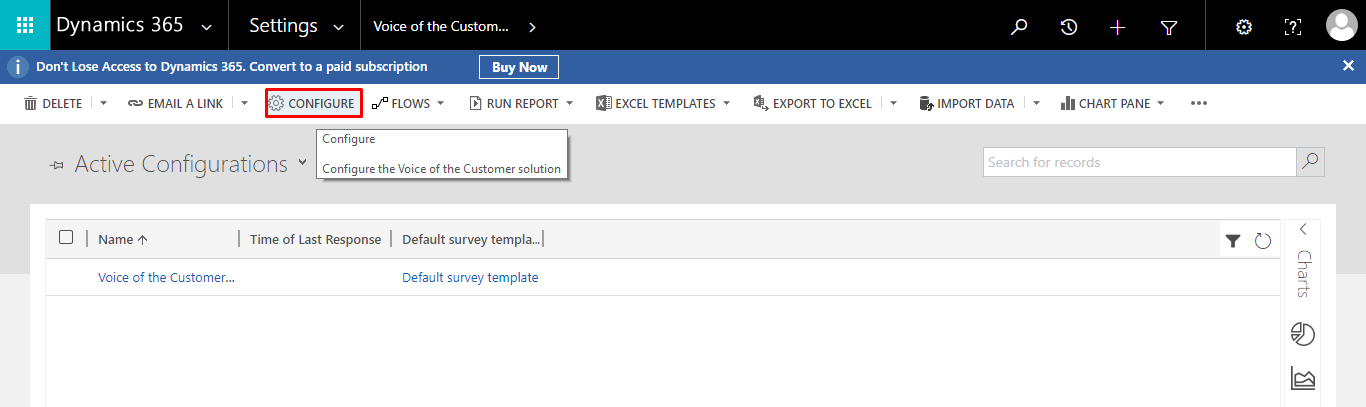Sort by Default survey template column
The image size is (1366, 407).
(x=470, y=239)
